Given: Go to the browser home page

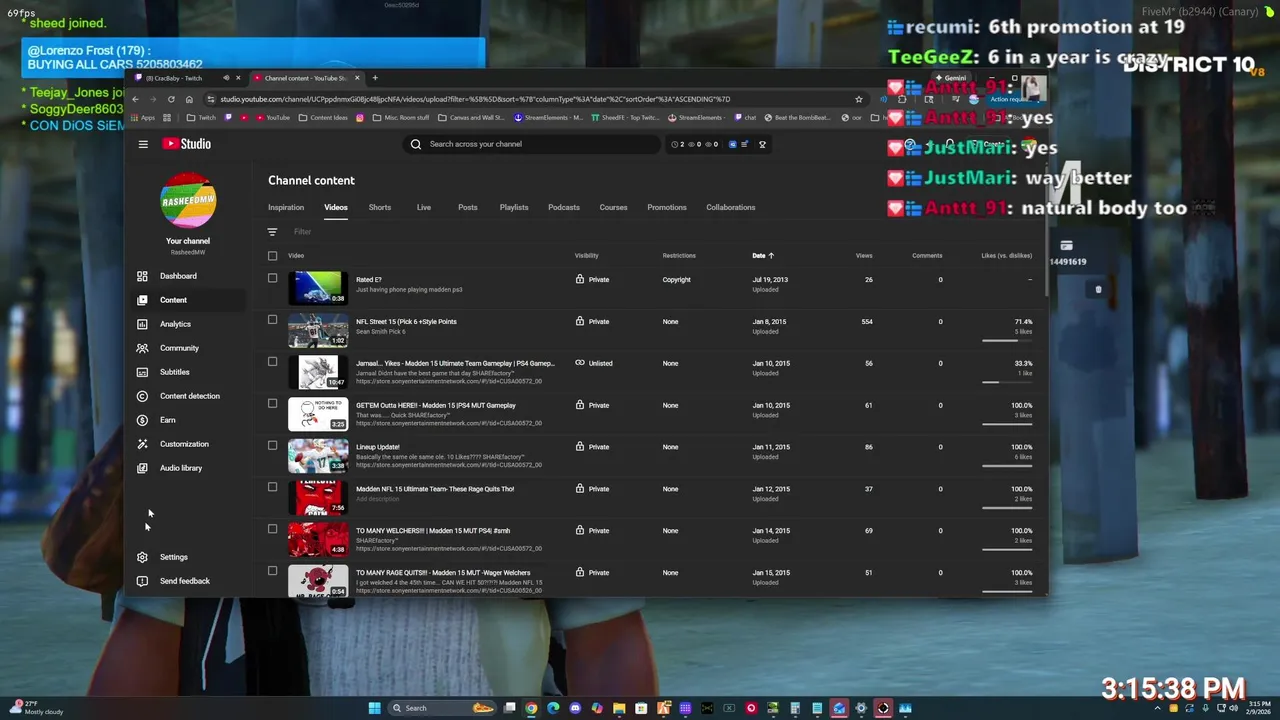Looking at the screenshot, I should coord(189,99).
